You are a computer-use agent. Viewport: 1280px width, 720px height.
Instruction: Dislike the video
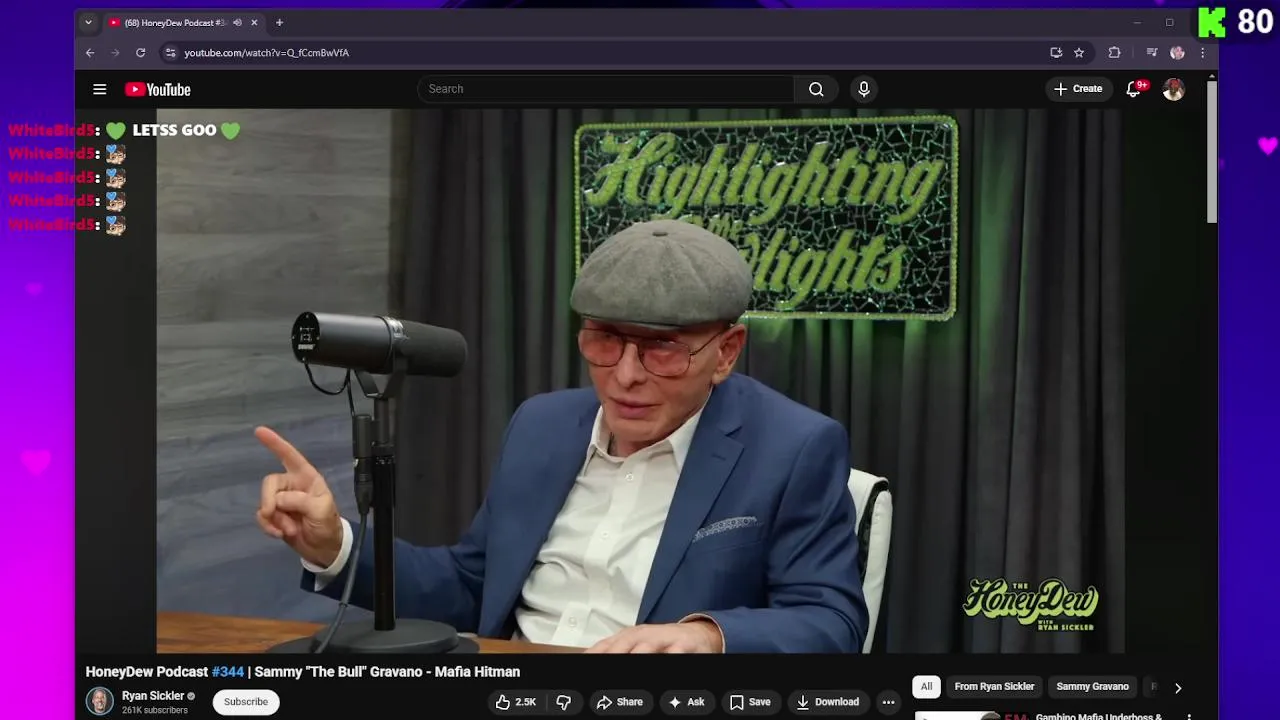click(x=563, y=702)
